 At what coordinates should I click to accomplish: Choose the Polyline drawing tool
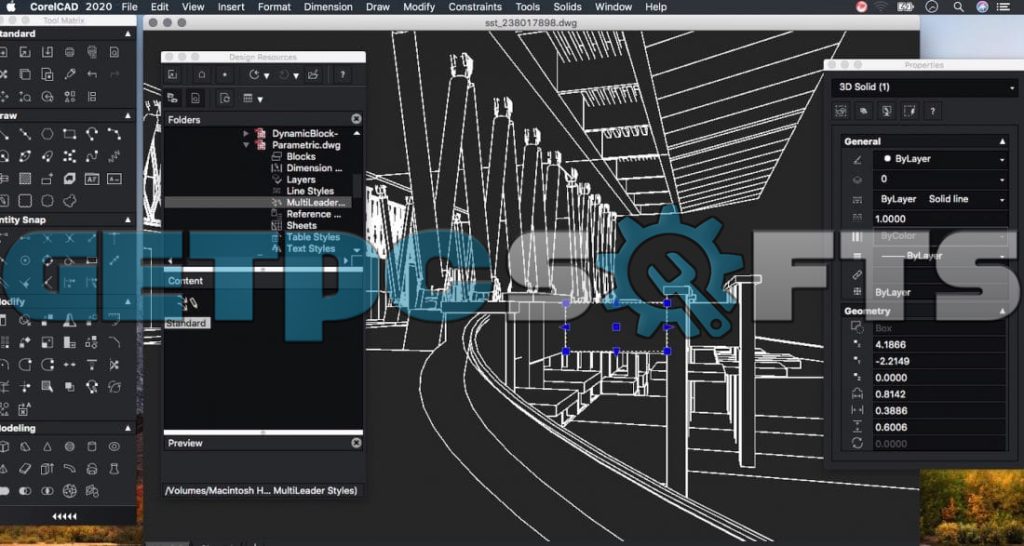click(x=114, y=135)
